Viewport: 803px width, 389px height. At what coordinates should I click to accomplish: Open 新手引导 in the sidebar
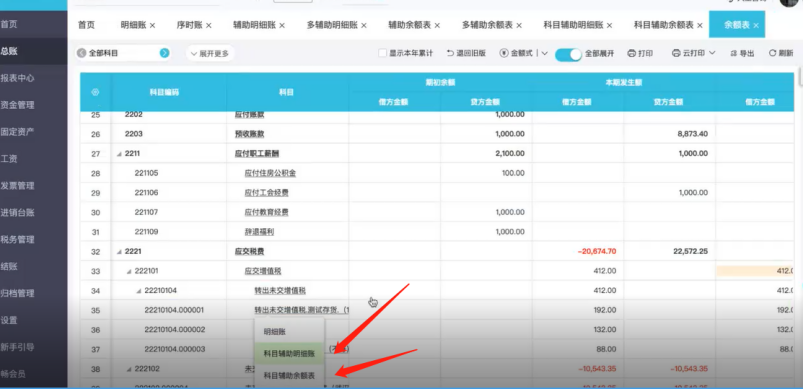point(33,347)
